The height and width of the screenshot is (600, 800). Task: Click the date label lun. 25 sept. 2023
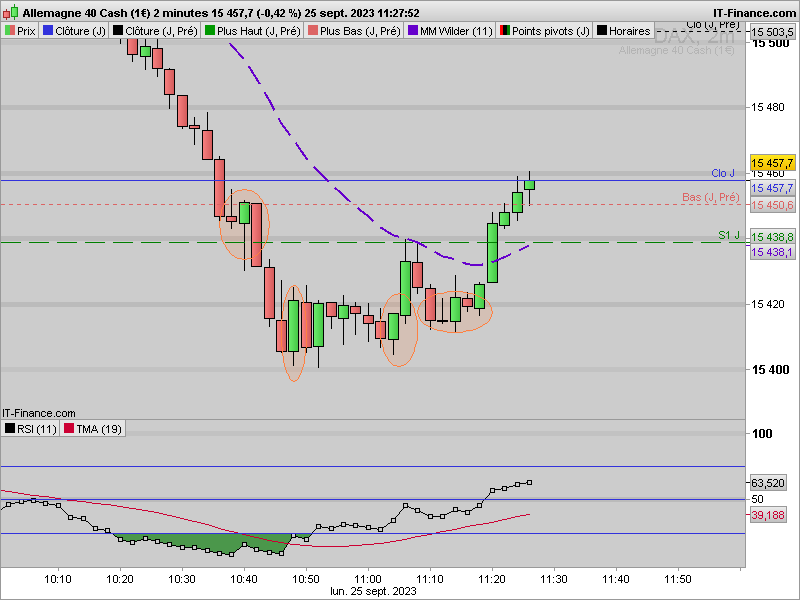pyautogui.click(x=373, y=591)
